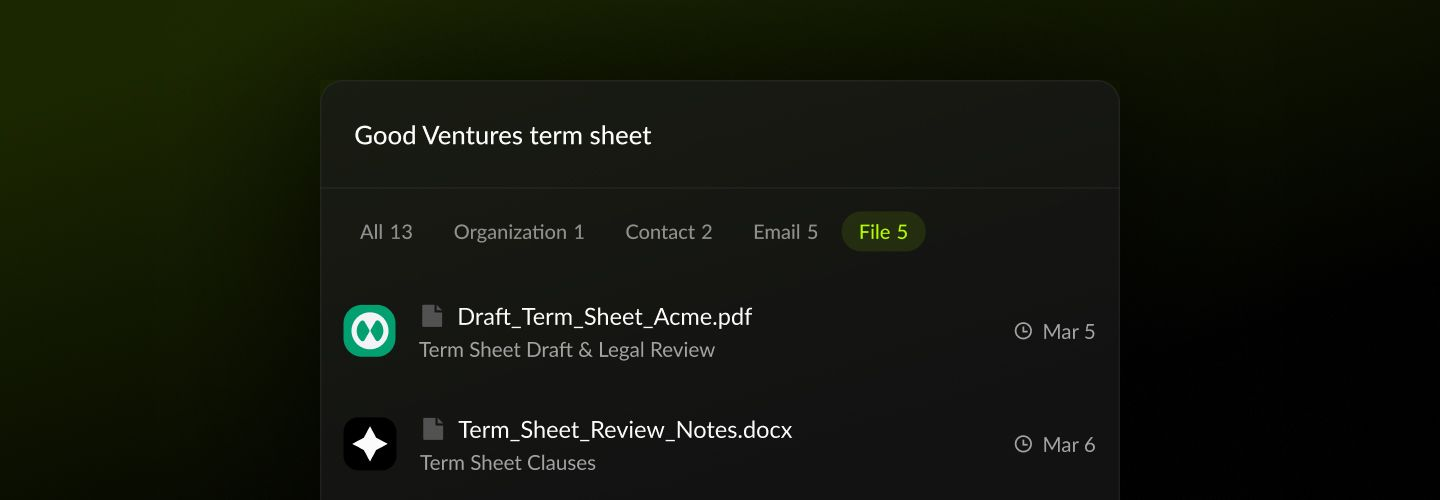The height and width of the screenshot is (500, 1440).
Task: Click the Mar 5 date label
Action: click(x=1069, y=331)
